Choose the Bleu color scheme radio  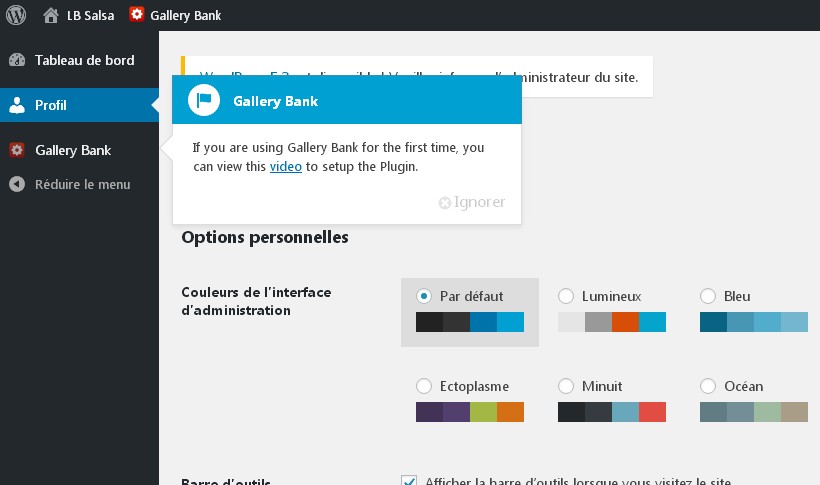pos(708,296)
